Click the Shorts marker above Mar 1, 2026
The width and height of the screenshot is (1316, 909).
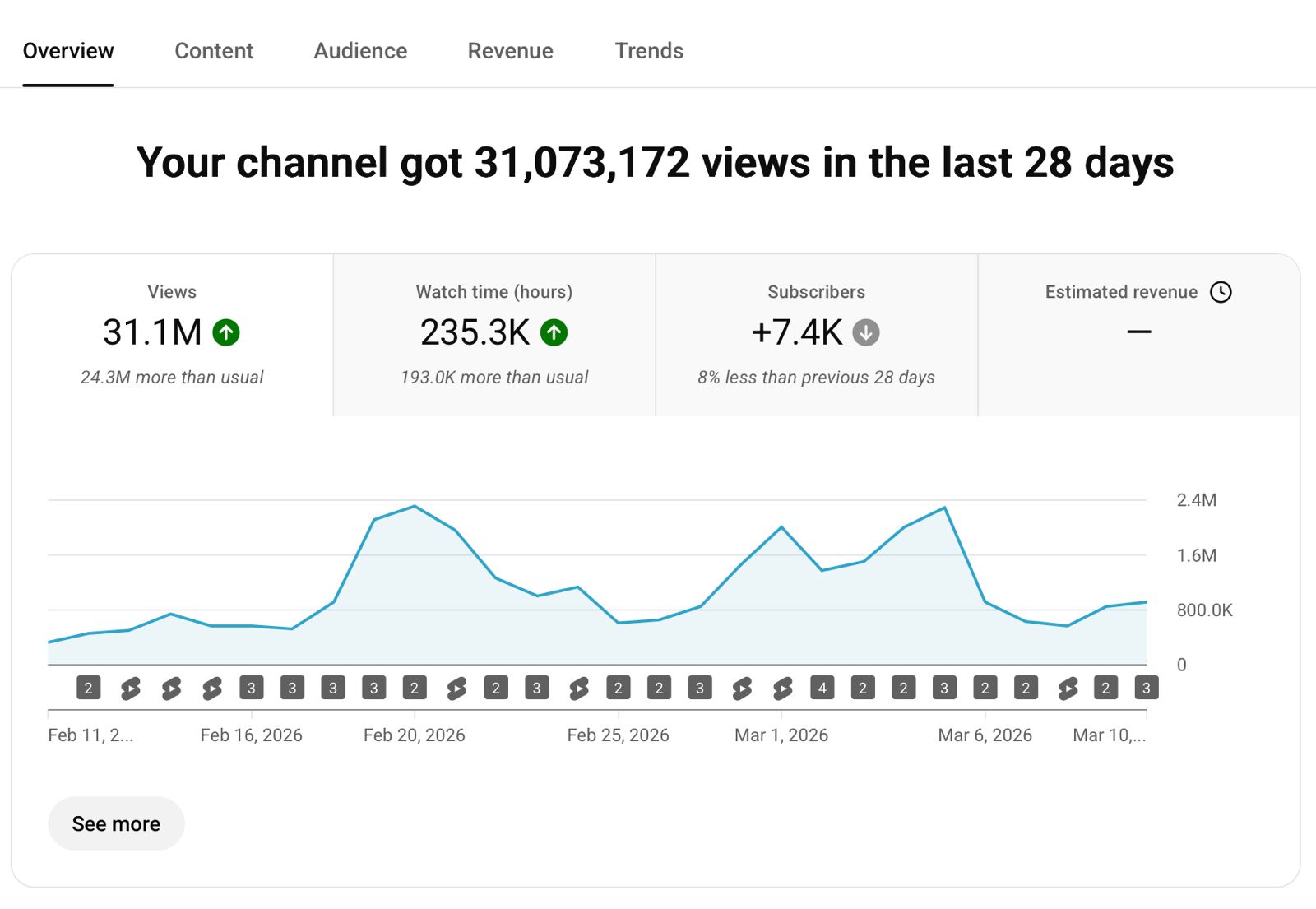782,688
